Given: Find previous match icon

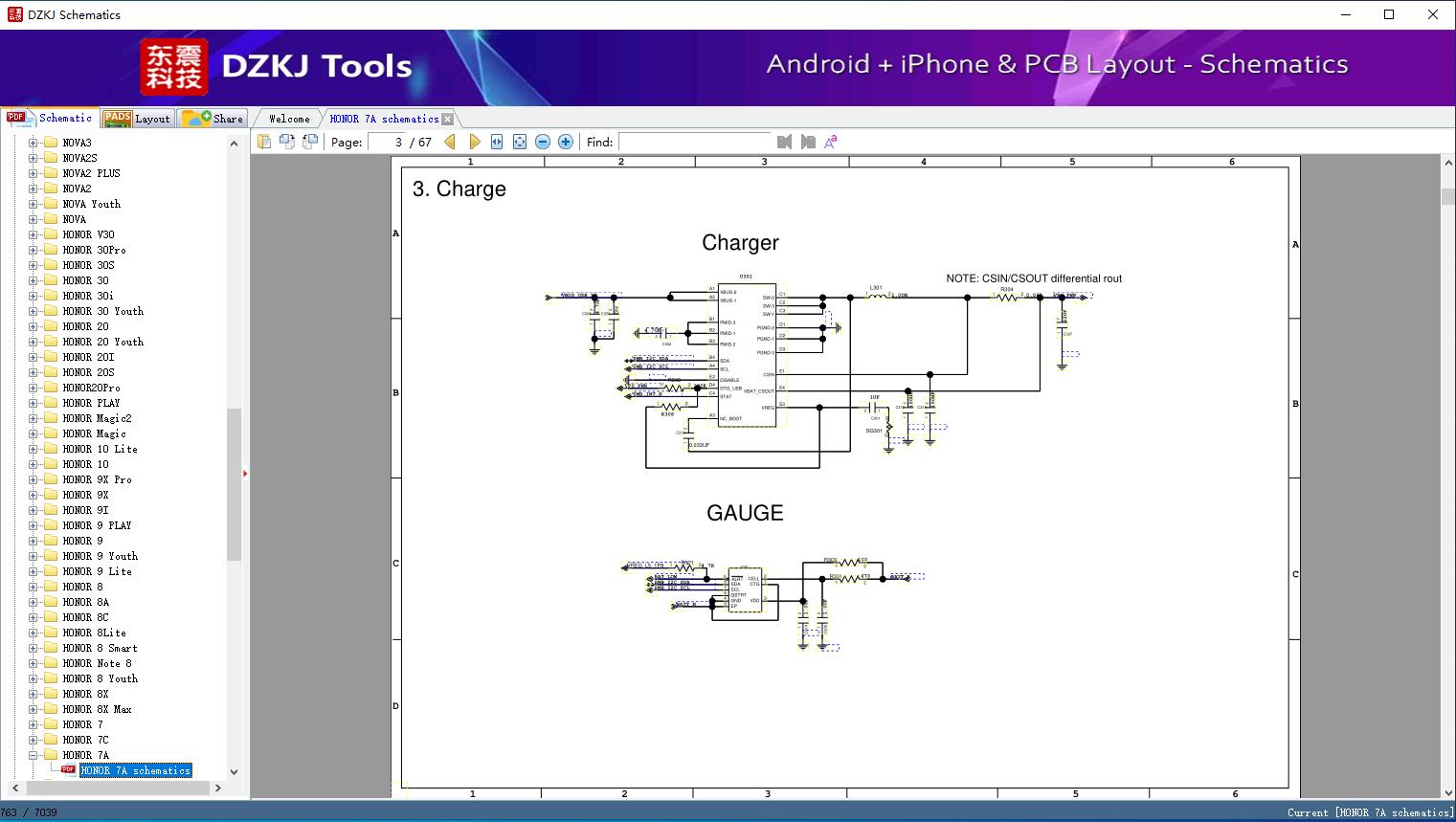Looking at the screenshot, I should pos(785,142).
